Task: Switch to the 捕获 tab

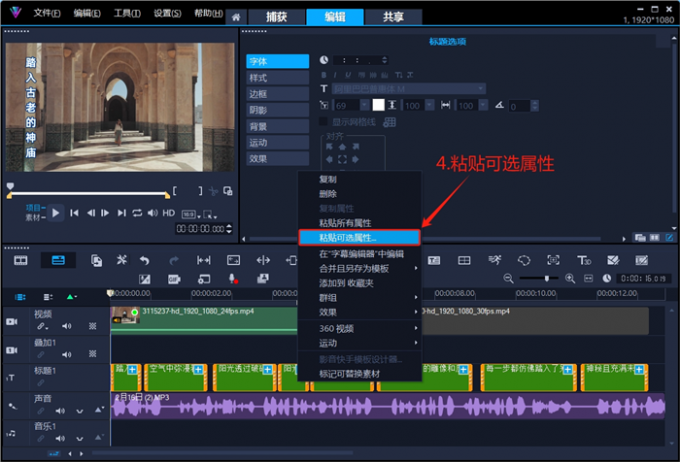Action: [276, 17]
